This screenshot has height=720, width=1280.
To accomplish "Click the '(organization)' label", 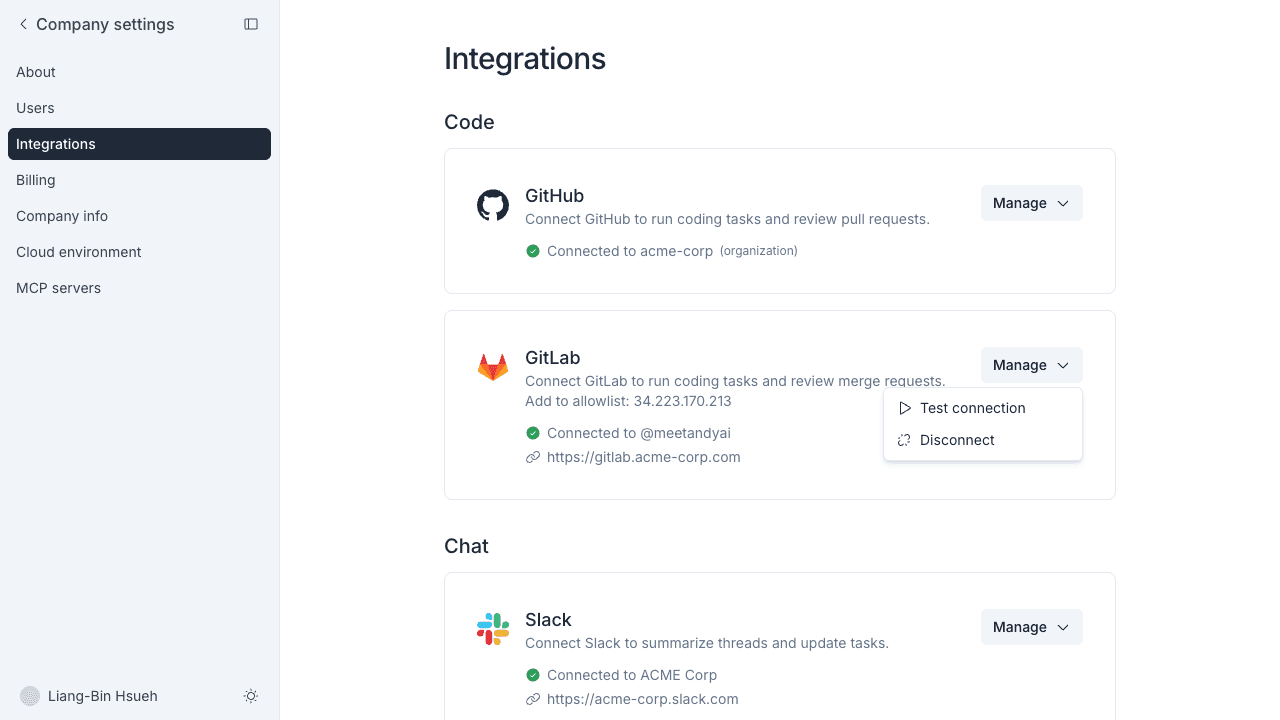I will [x=759, y=251].
